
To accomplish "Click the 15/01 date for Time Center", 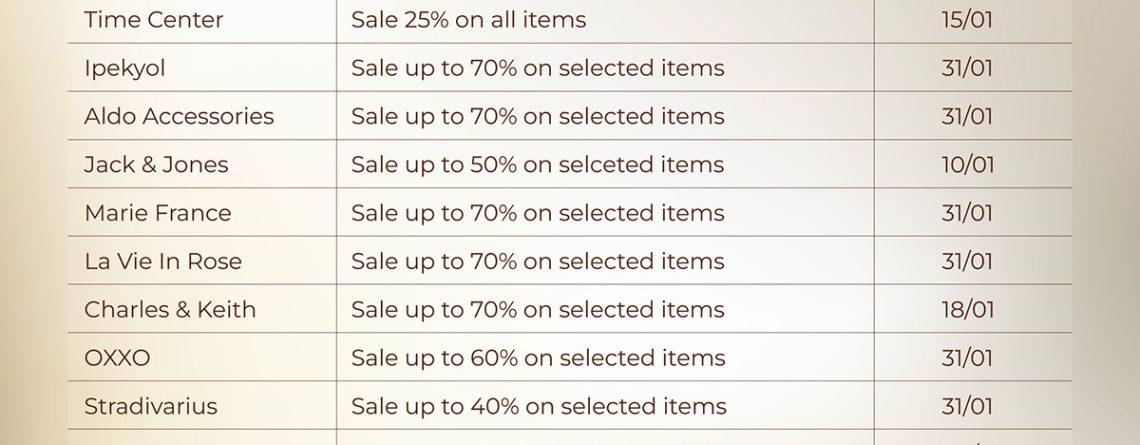I will pos(967,20).
